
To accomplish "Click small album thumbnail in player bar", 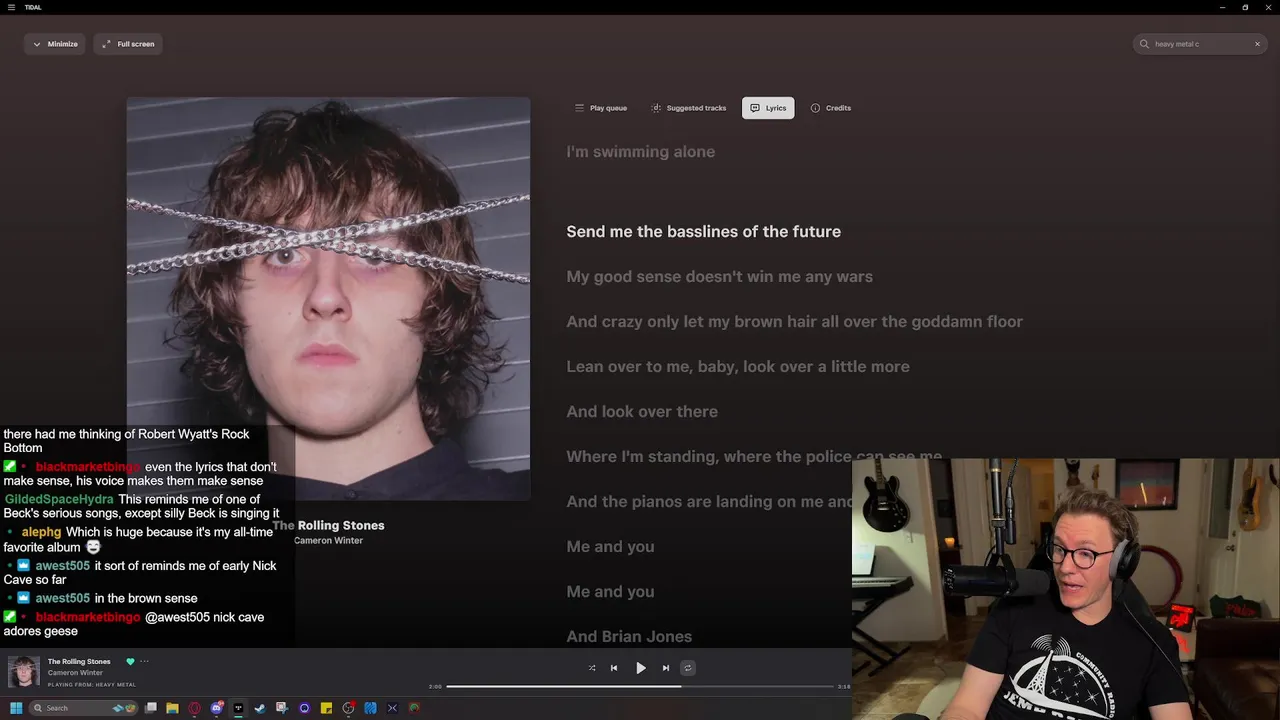I will click(24, 672).
